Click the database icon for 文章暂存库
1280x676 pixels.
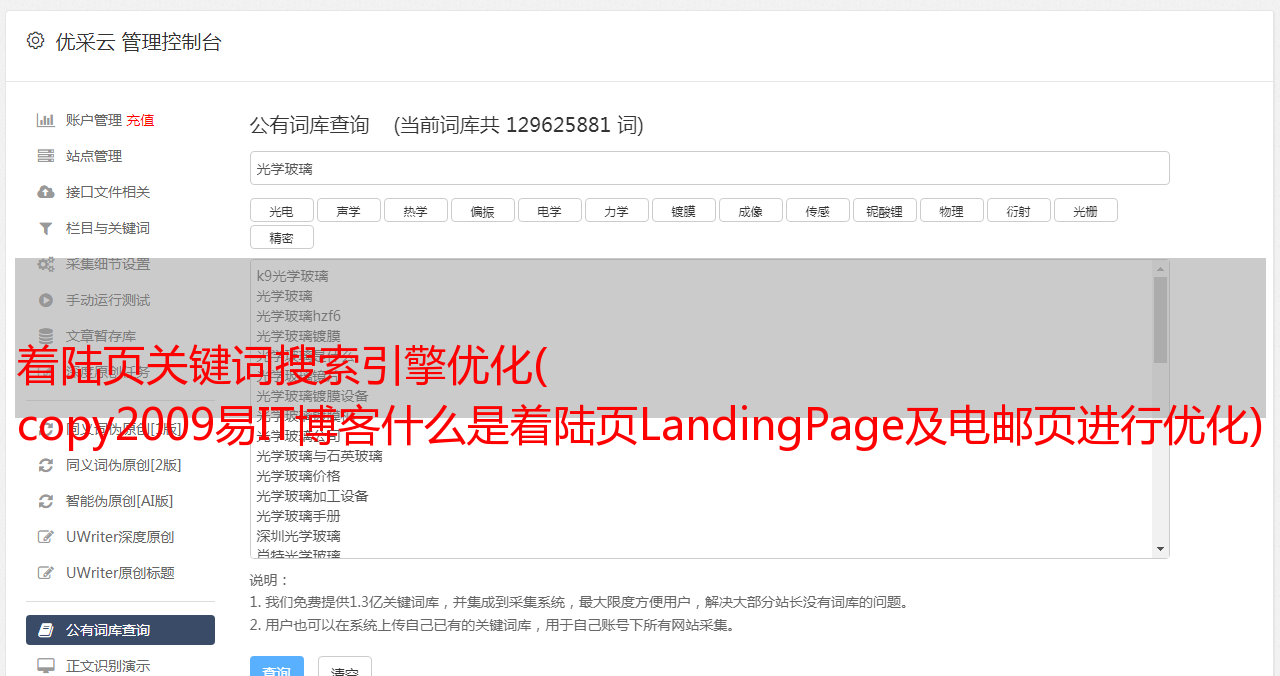tap(45, 336)
